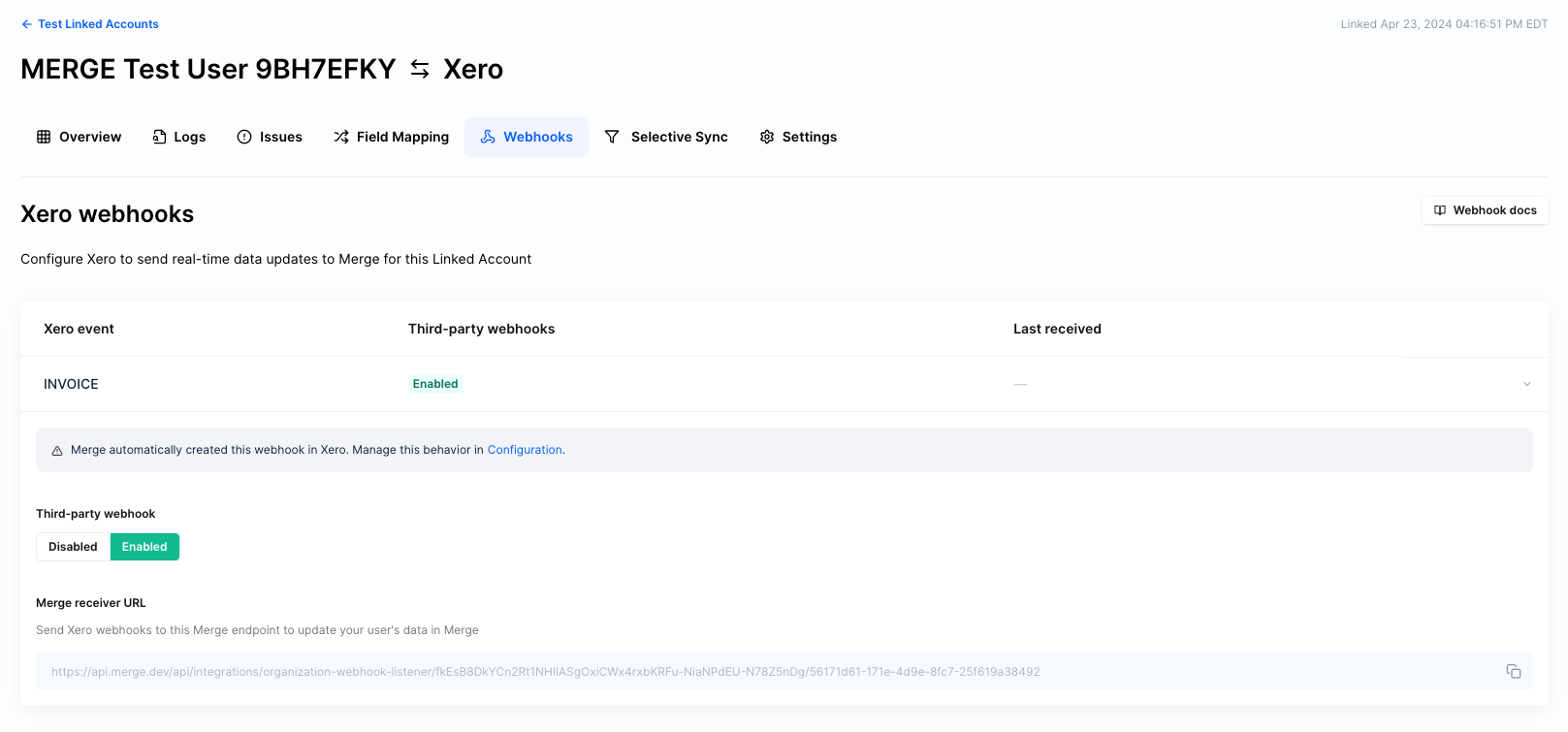Click the Settings gear icon
This screenshot has width=1568, height=732.
tap(767, 137)
